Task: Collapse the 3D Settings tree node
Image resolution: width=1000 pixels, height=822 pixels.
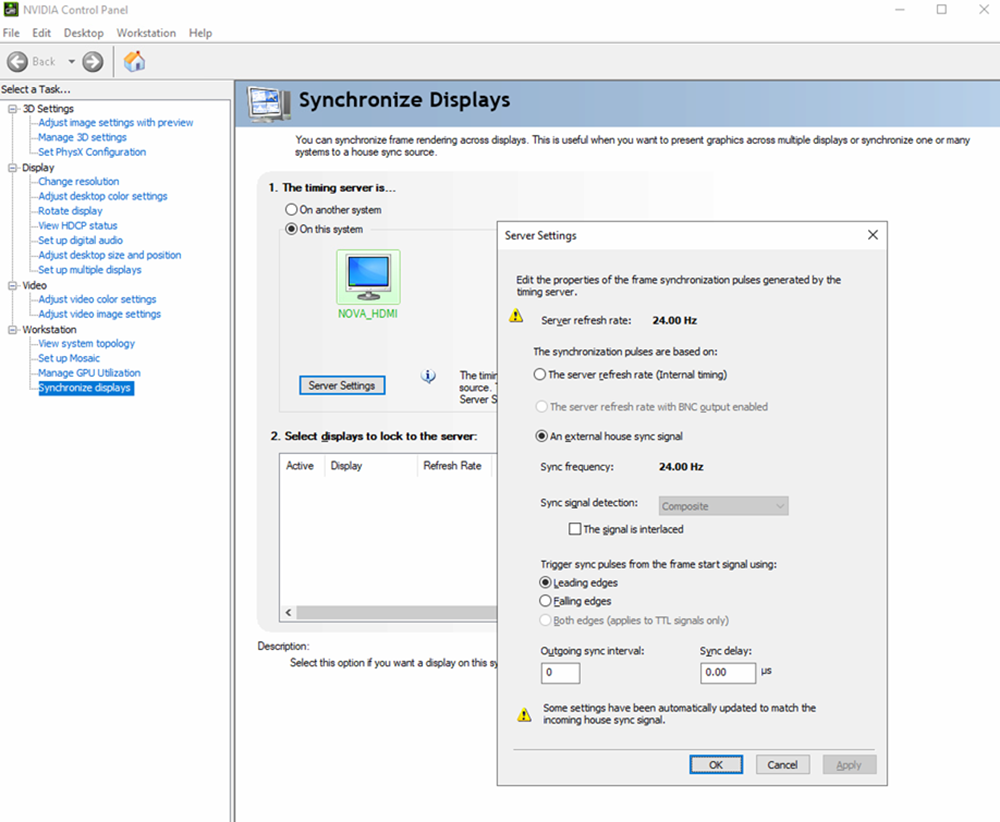Action: tap(12, 108)
